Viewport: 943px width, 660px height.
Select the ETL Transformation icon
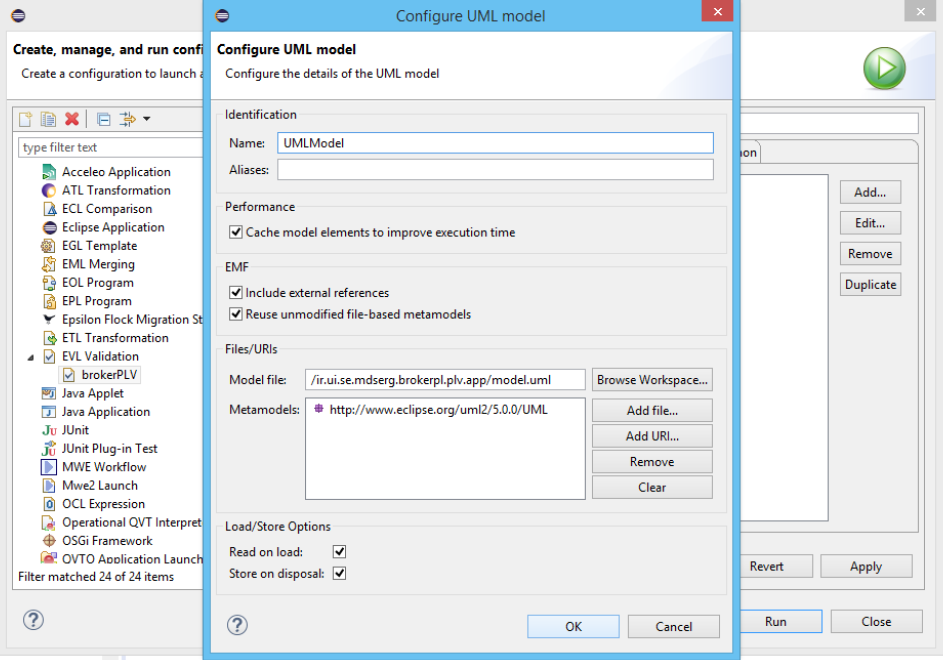pyautogui.click(x=49, y=338)
